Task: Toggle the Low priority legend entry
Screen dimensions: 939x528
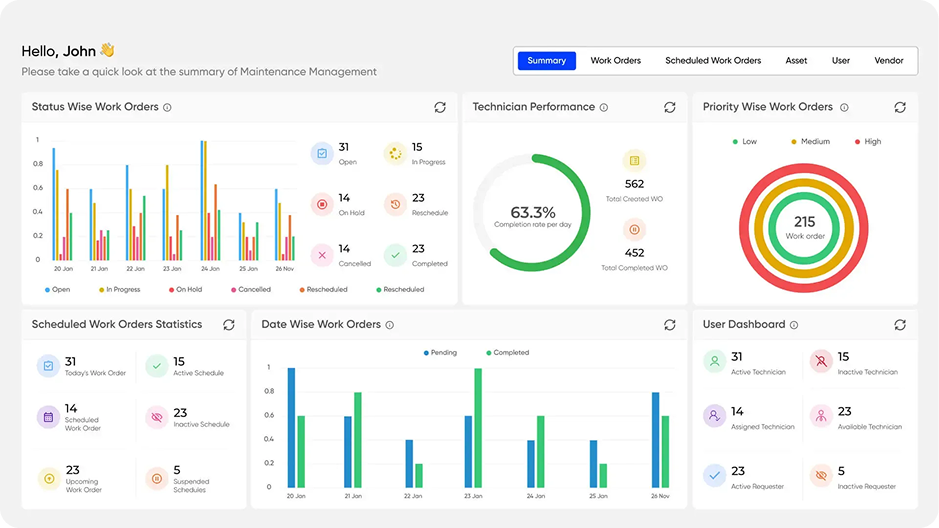Action: (x=745, y=142)
